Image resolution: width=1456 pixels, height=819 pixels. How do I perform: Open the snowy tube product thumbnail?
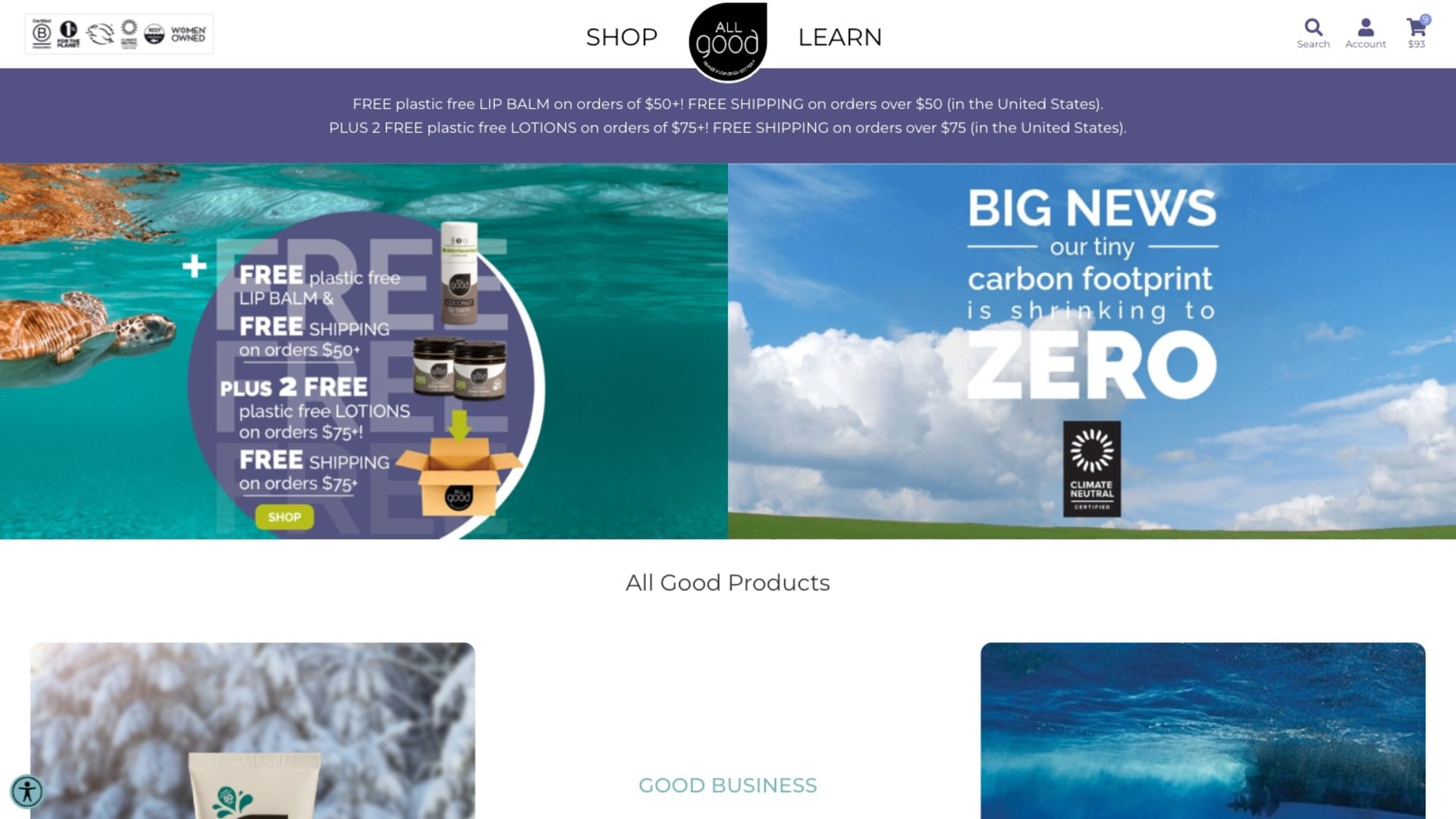tap(253, 730)
